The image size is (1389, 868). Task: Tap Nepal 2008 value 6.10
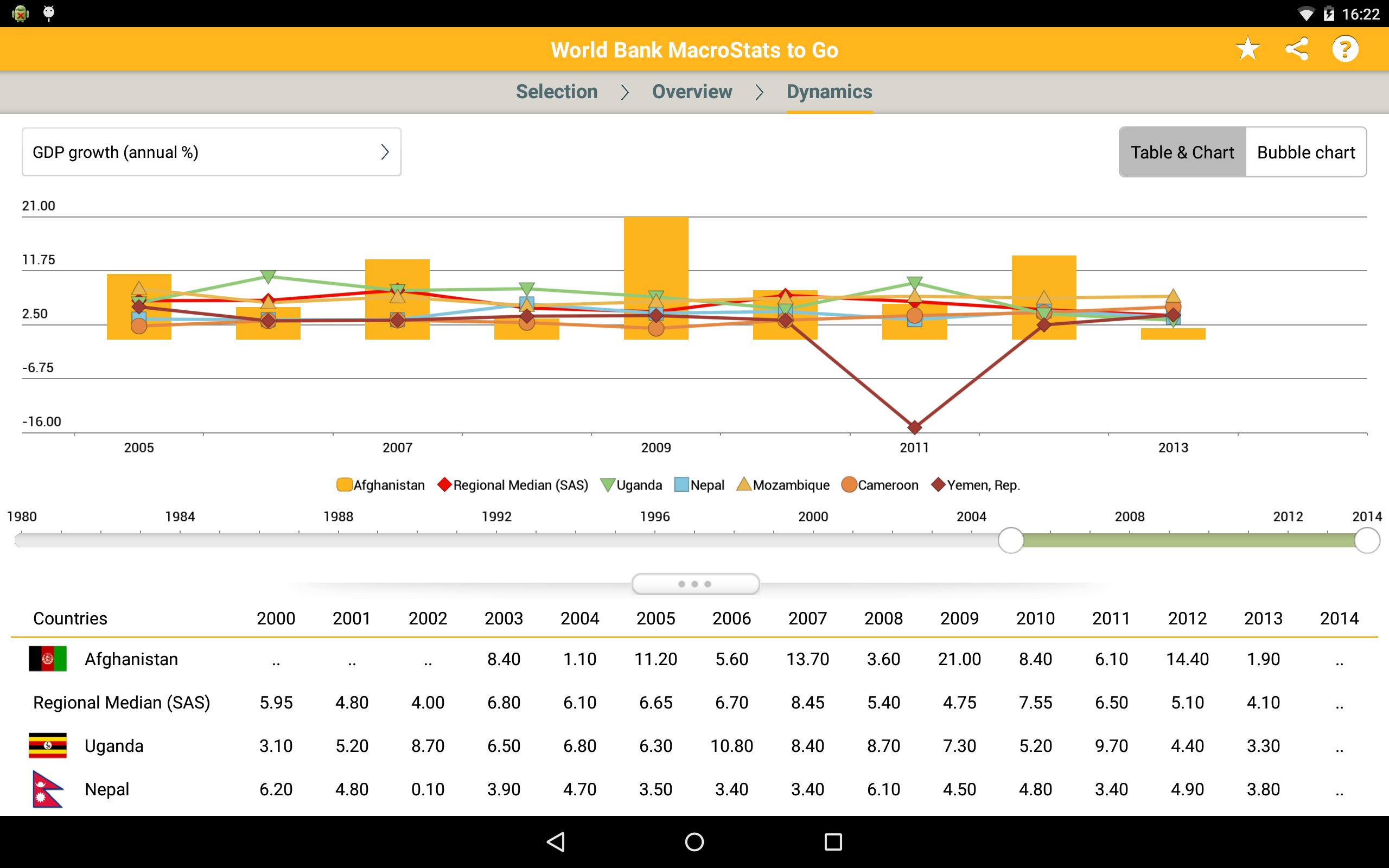coord(883,789)
